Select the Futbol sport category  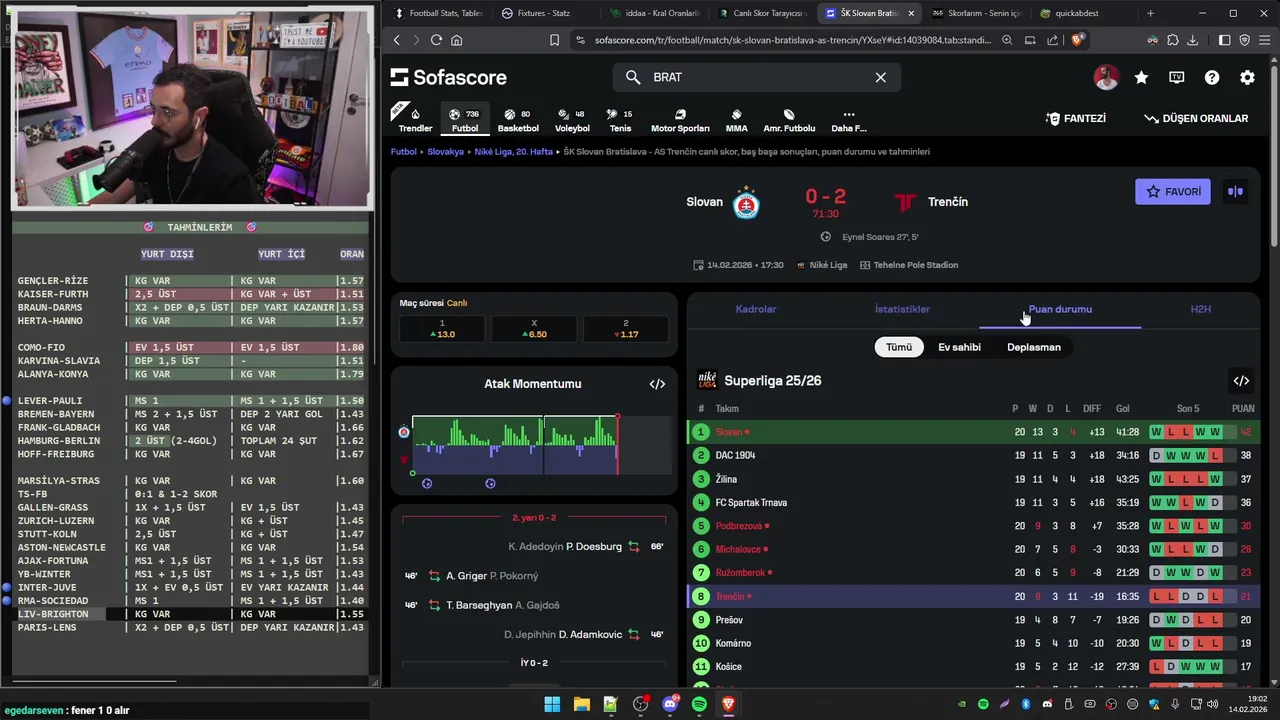465,120
